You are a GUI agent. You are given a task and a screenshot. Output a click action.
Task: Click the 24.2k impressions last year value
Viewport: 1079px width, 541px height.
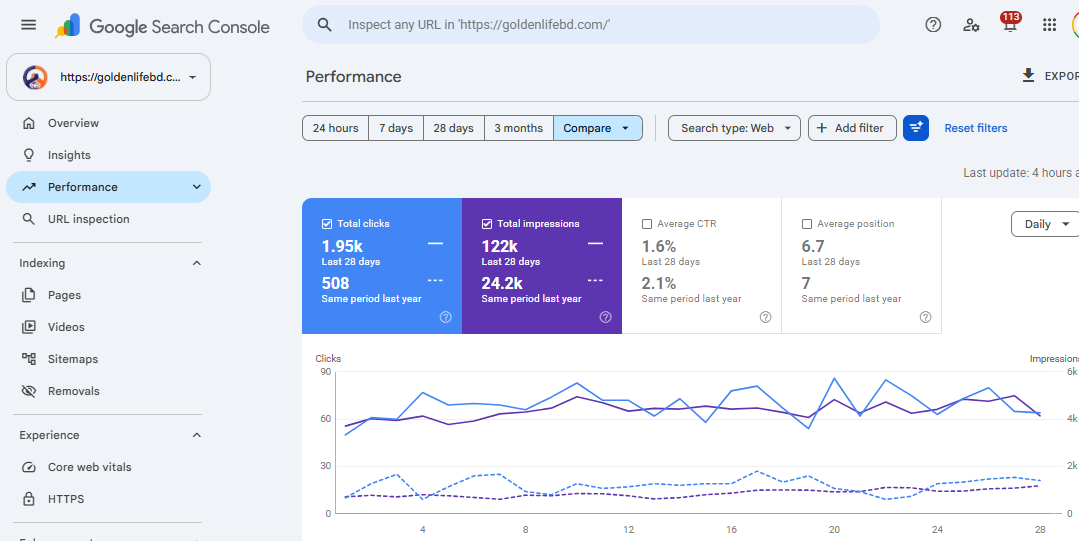tap(502, 283)
